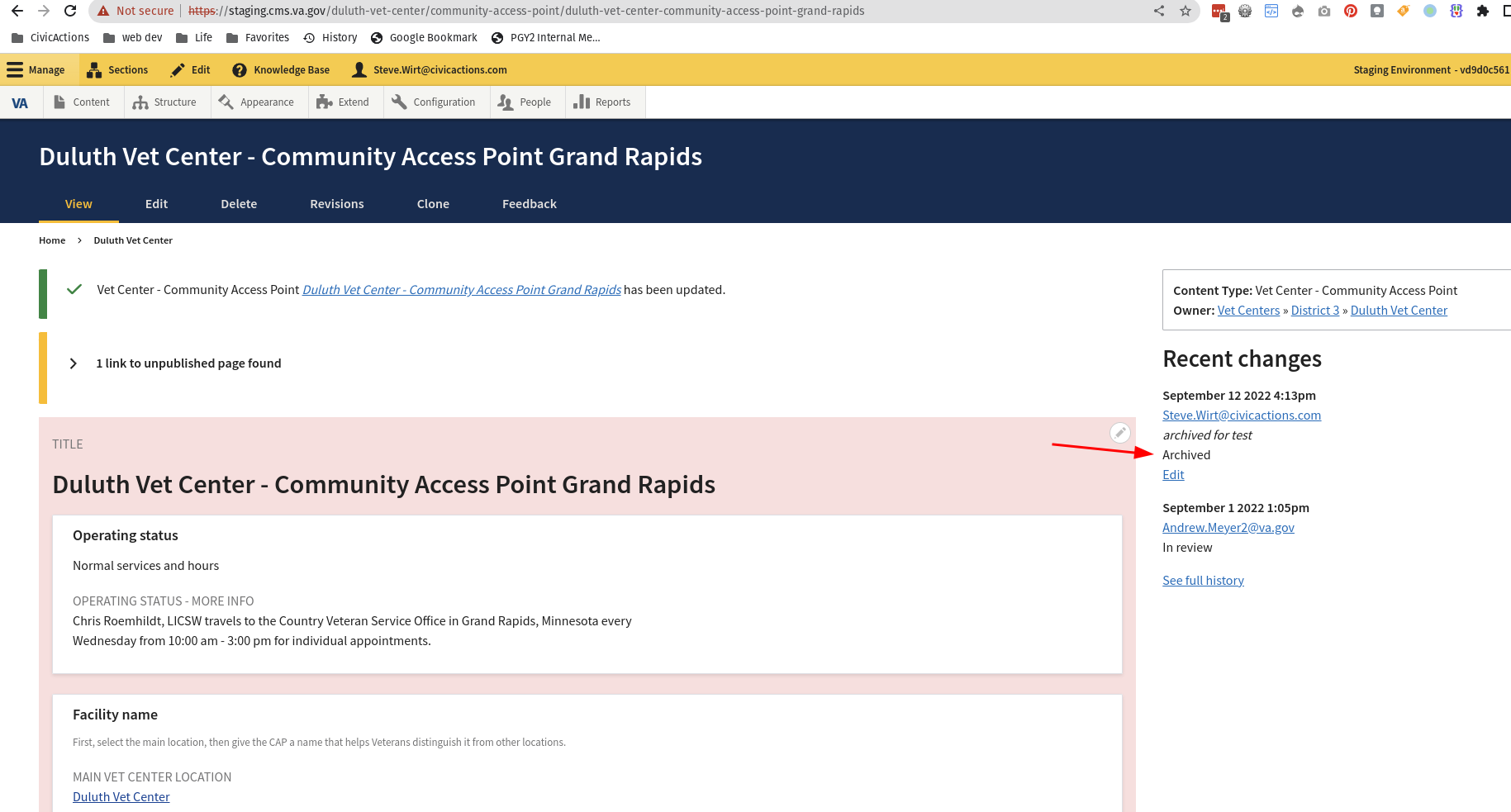Image resolution: width=1511 pixels, height=812 pixels.
Task: Open the PGY2 Internal Me... bookmark
Action: pos(546,38)
